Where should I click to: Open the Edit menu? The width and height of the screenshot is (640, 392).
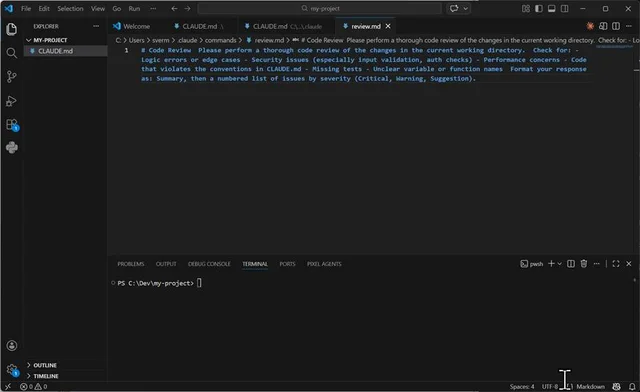tap(44, 9)
